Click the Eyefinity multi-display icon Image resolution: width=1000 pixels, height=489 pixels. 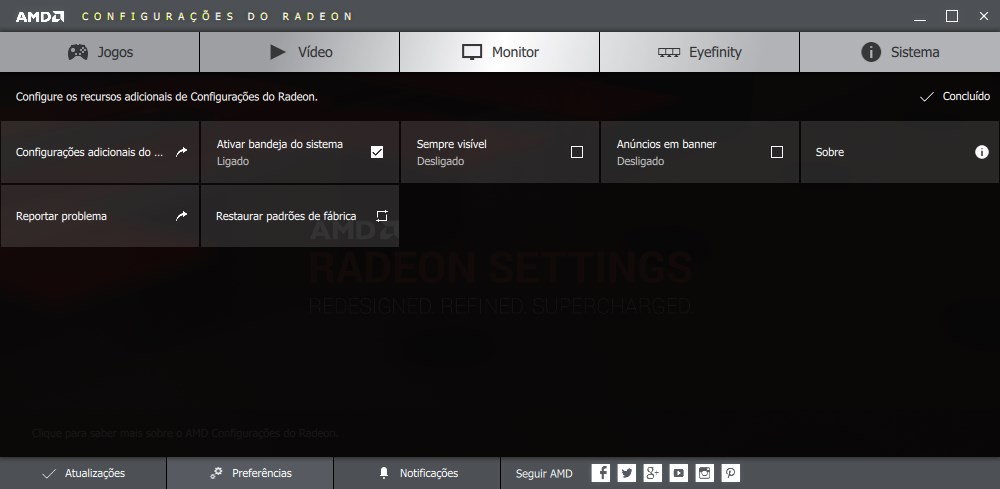click(x=668, y=53)
